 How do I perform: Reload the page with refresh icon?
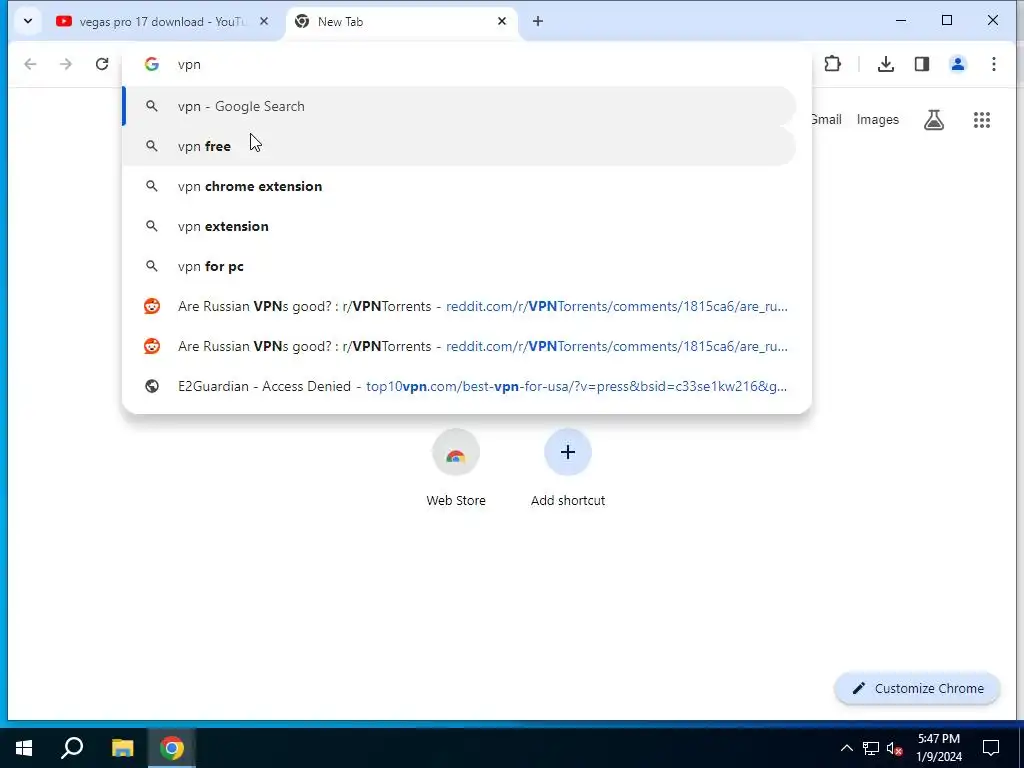[x=102, y=64]
